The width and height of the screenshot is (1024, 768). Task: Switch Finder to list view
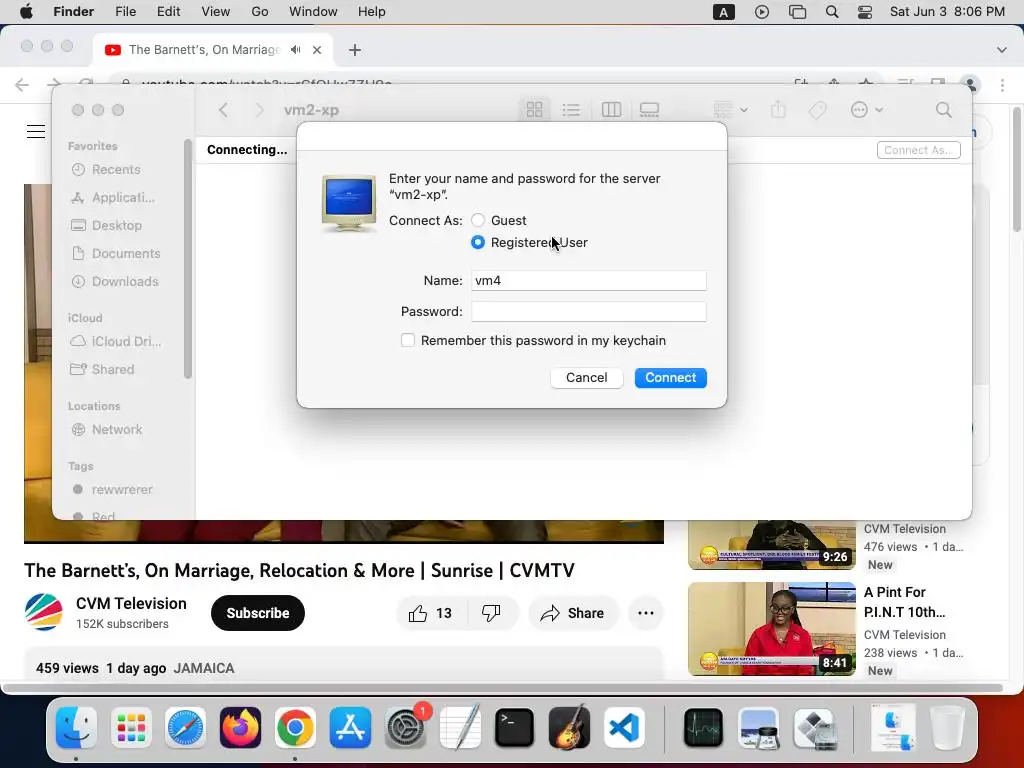(571, 110)
